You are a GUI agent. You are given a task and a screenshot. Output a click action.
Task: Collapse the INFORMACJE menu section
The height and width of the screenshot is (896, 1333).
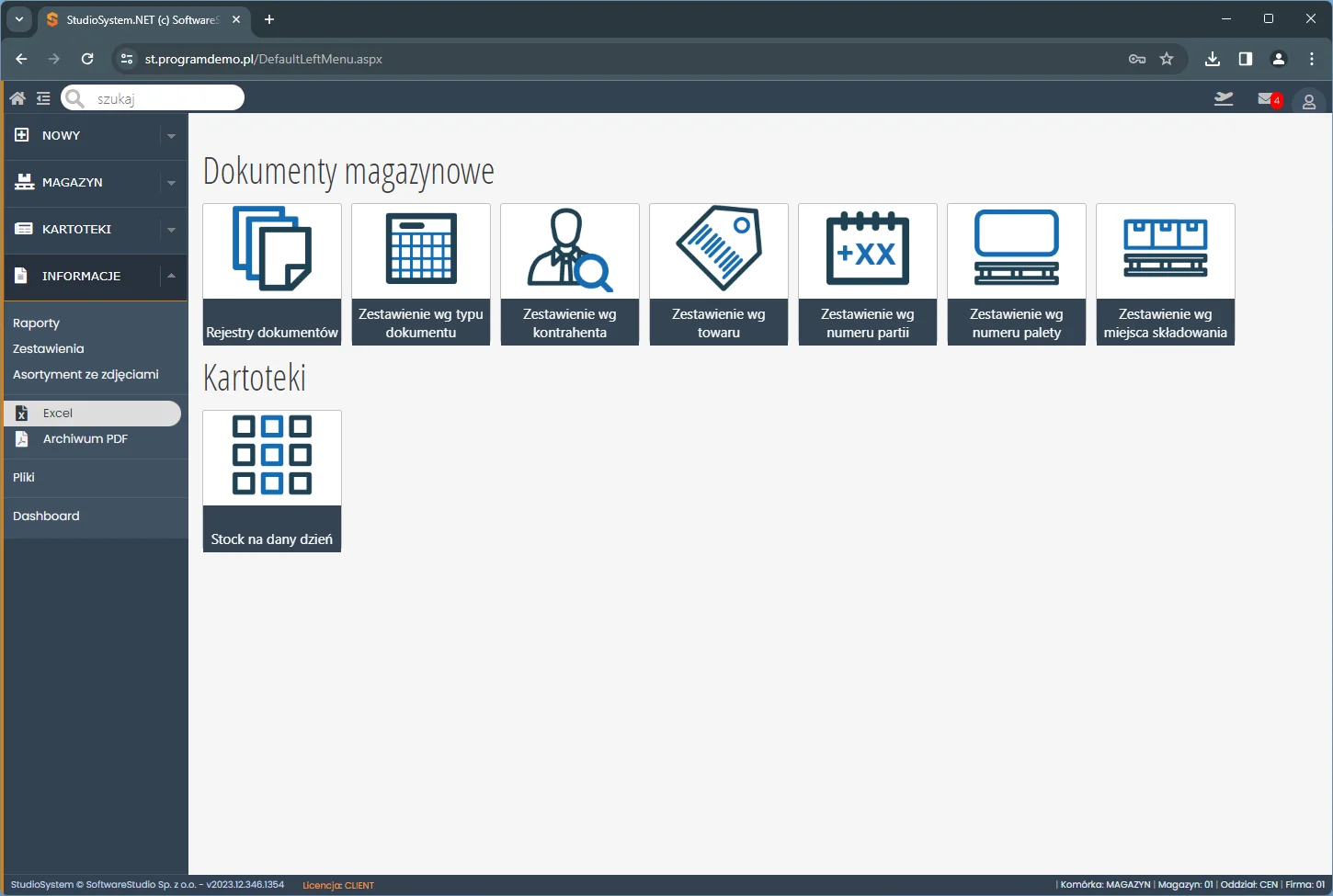[95, 277]
